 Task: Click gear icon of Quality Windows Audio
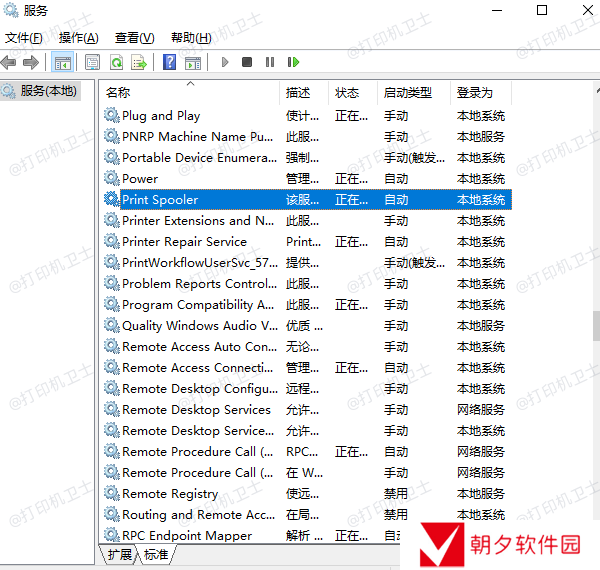(112, 326)
